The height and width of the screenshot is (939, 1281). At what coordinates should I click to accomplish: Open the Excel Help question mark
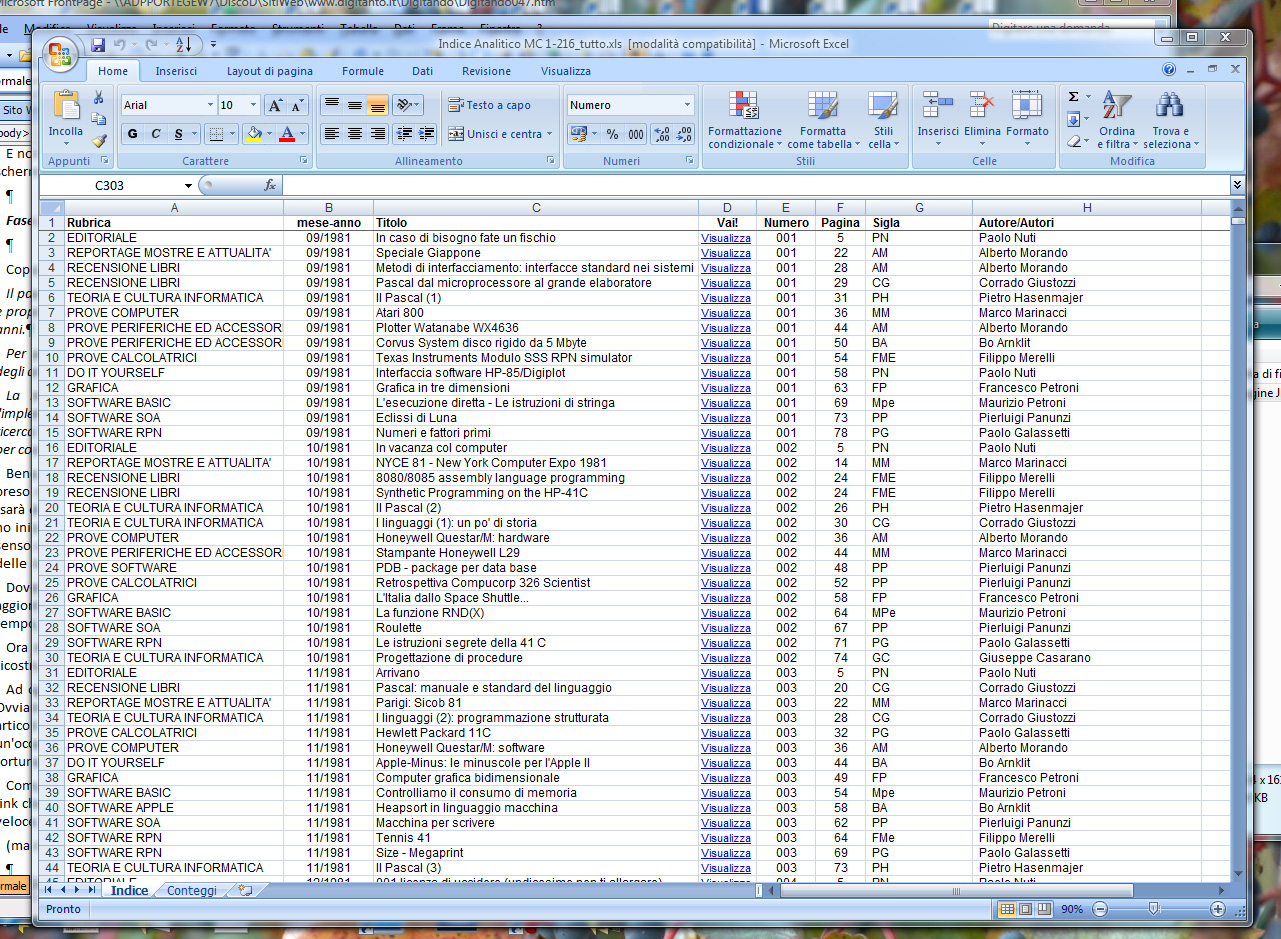tap(1169, 70)
